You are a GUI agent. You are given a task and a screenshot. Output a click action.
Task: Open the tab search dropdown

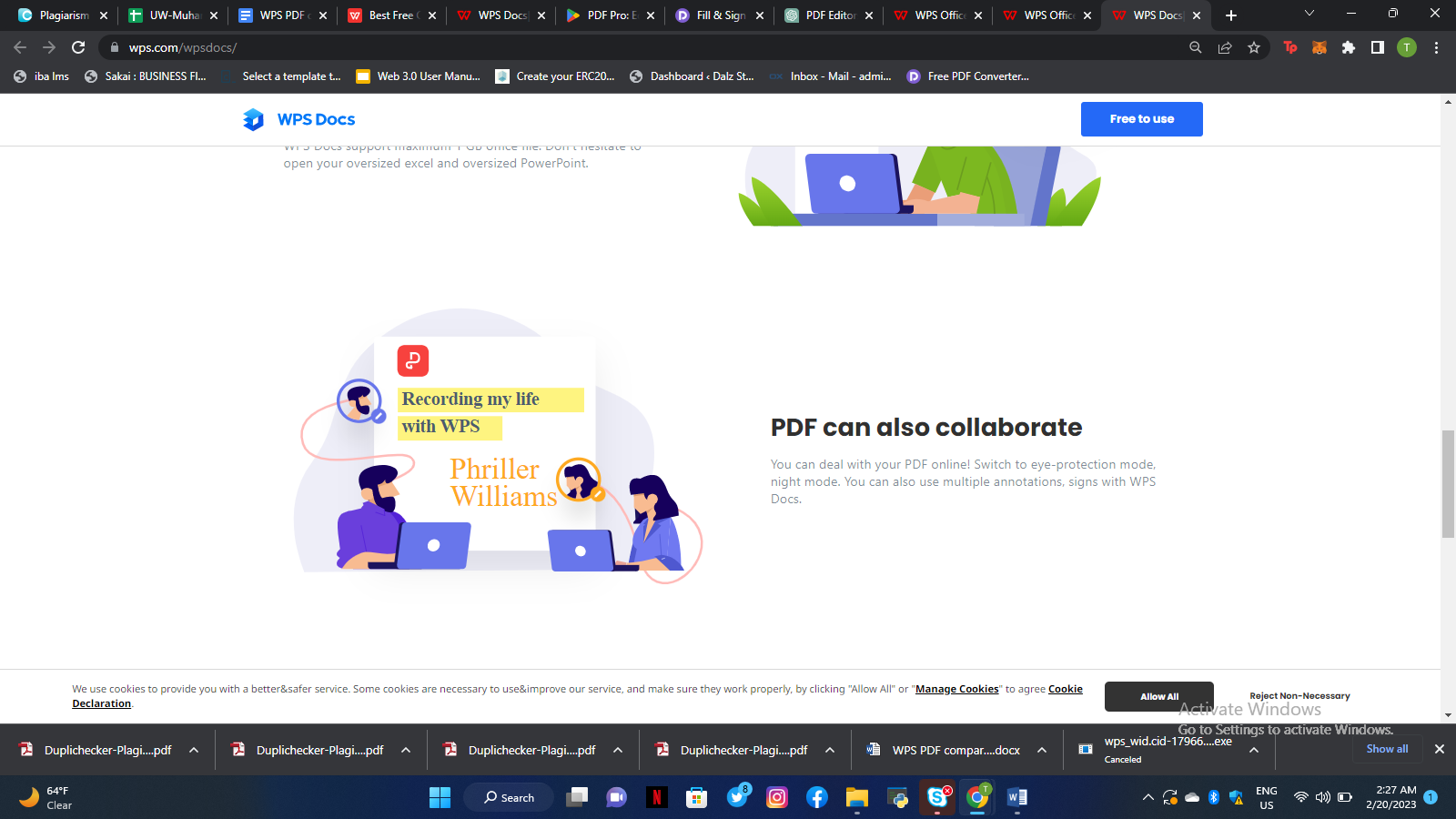[1309, 14]
